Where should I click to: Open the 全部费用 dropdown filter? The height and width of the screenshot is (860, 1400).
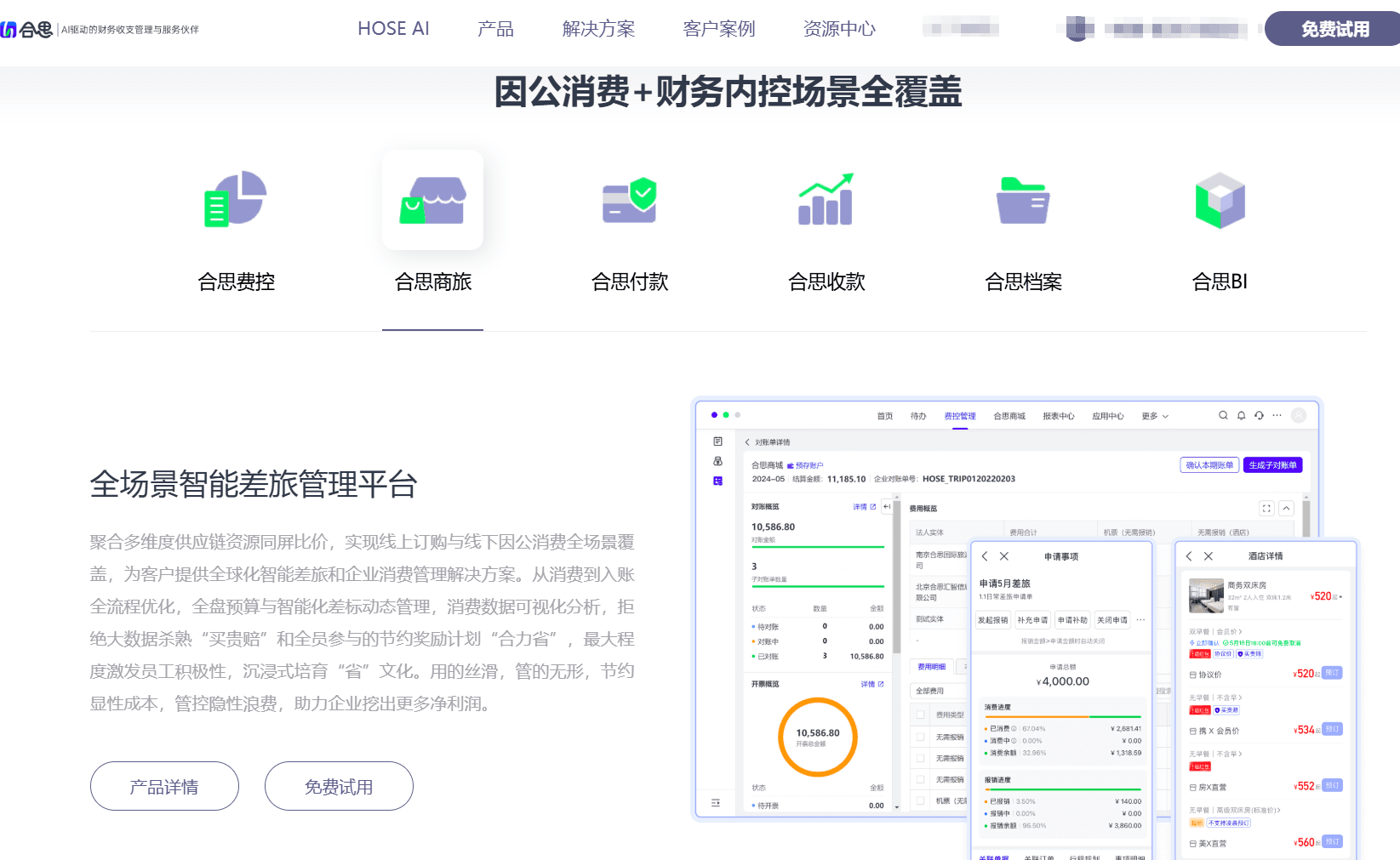pyautogui.click(x=940, y=691)
